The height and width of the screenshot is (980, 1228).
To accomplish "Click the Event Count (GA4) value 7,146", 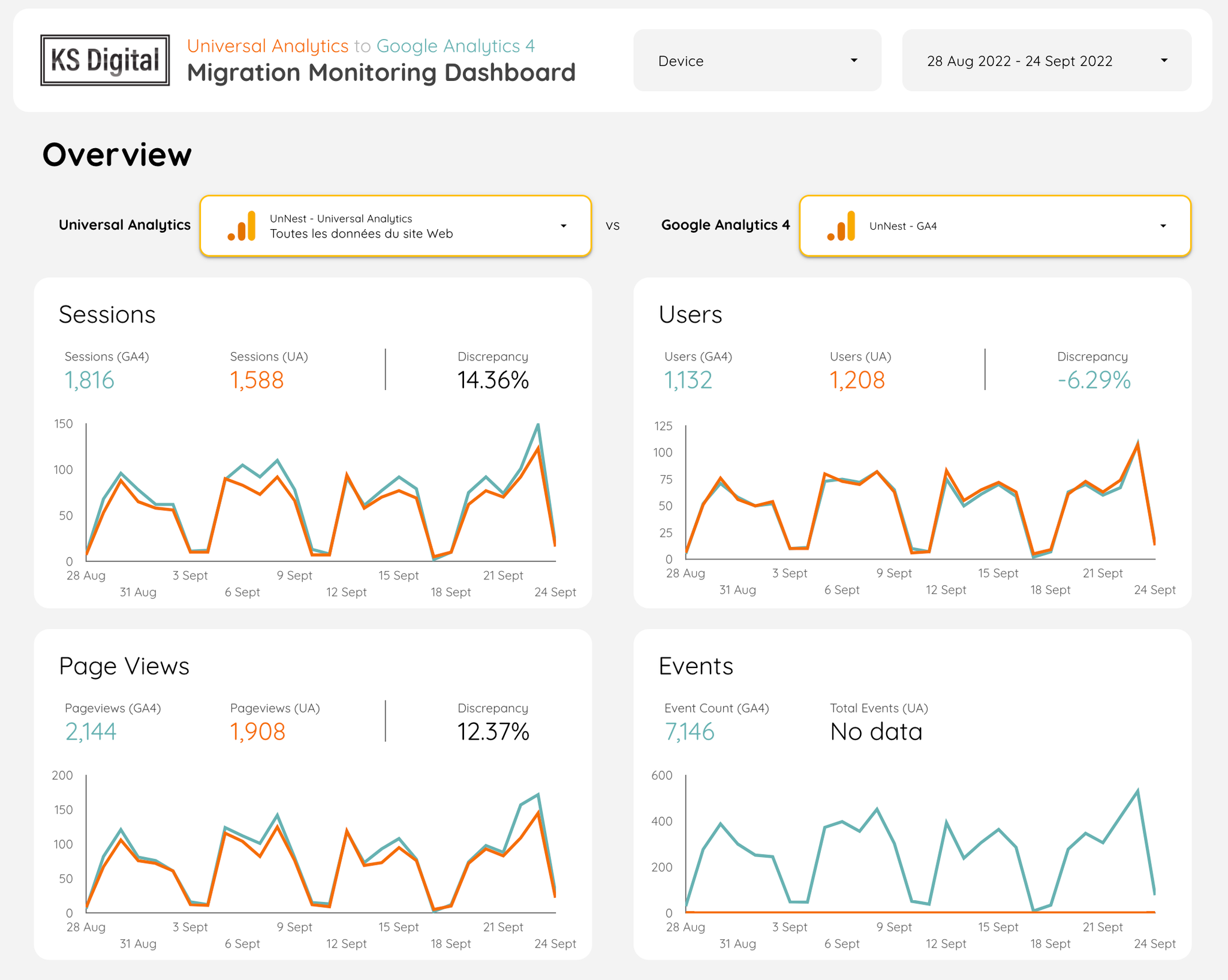I will click(x=690, y=732).
